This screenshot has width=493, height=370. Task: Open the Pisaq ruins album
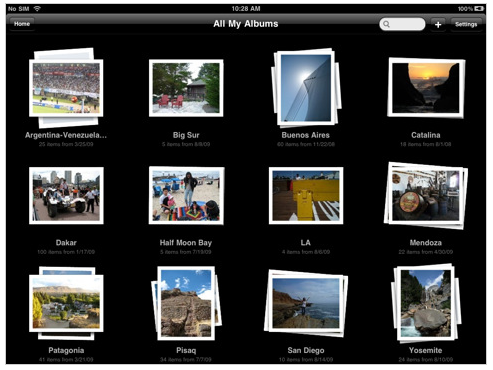point(186,303)
